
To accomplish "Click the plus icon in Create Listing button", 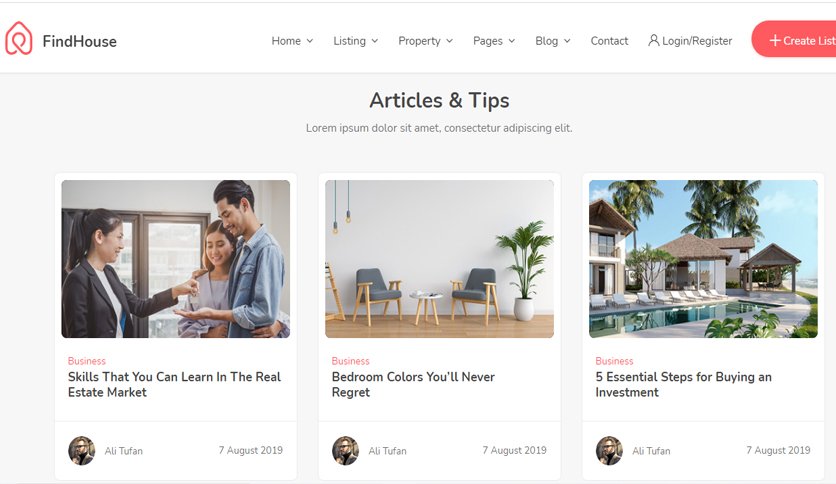I will (775, 41).
